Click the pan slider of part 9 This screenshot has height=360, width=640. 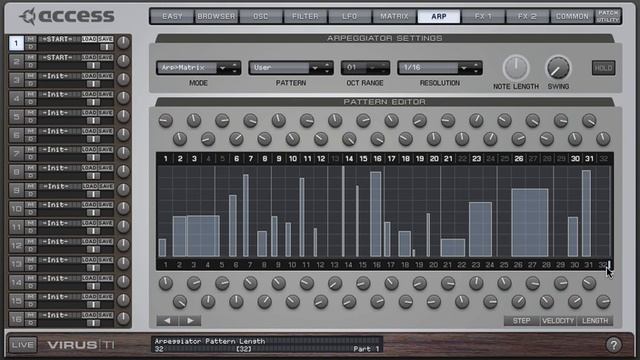tap(93, 194)
